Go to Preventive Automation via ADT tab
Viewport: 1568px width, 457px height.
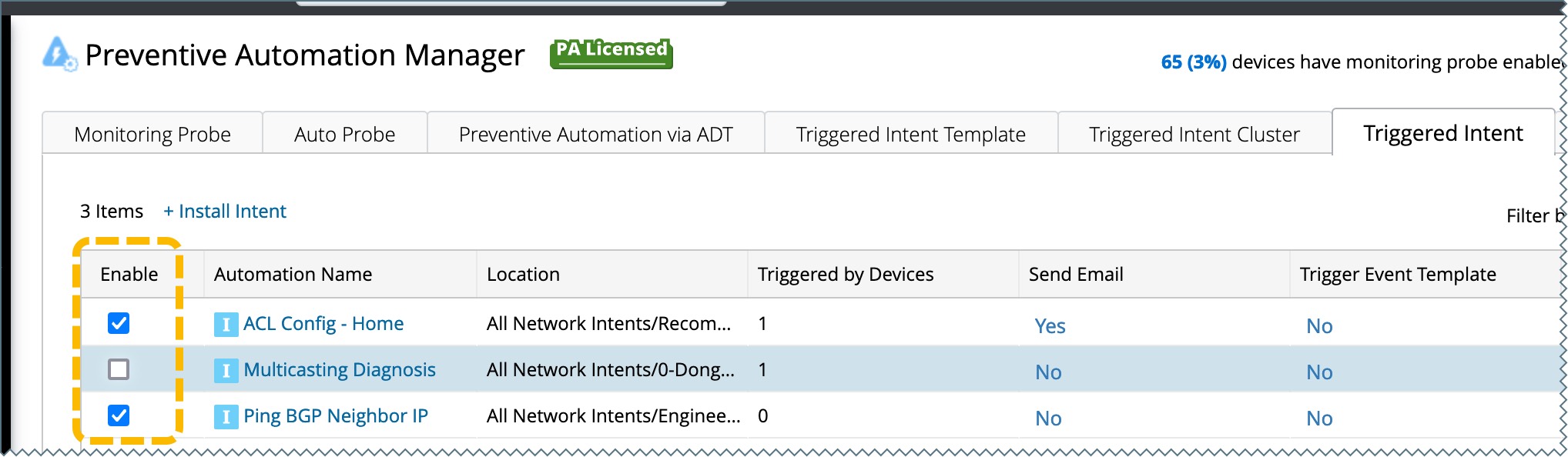pos(595,135)
